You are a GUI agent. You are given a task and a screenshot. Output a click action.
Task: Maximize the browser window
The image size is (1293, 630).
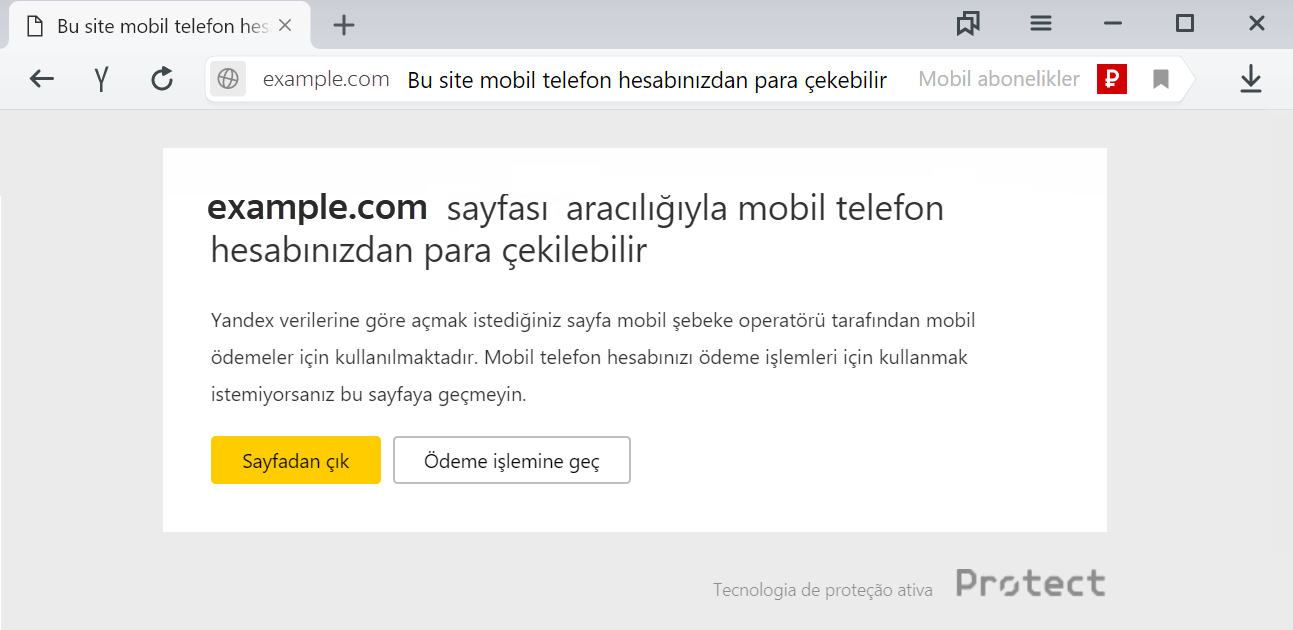coord(1185,23)
